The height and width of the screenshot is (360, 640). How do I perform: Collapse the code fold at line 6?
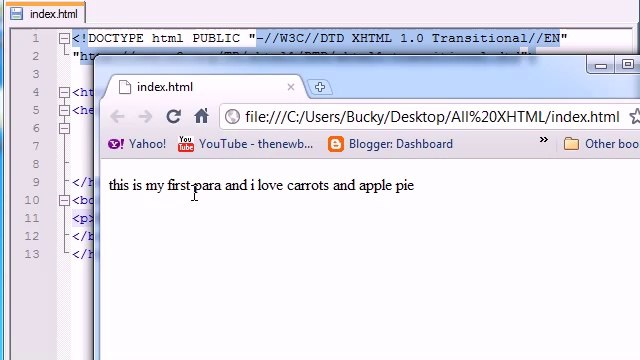point(64,129)
